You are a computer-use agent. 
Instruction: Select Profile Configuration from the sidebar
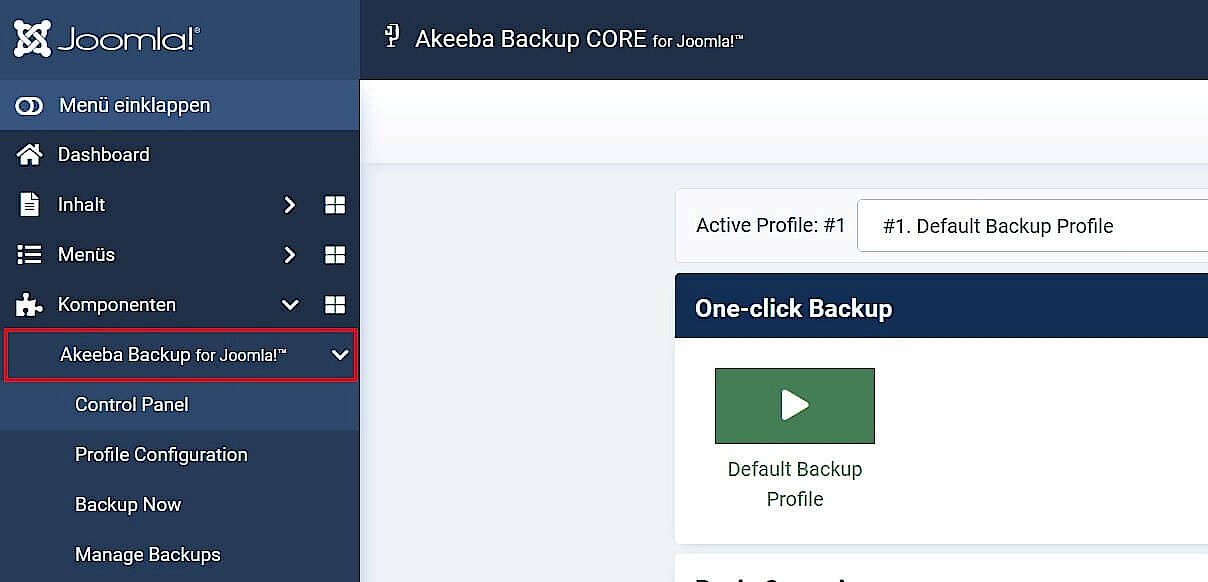(x=160, y=454)
